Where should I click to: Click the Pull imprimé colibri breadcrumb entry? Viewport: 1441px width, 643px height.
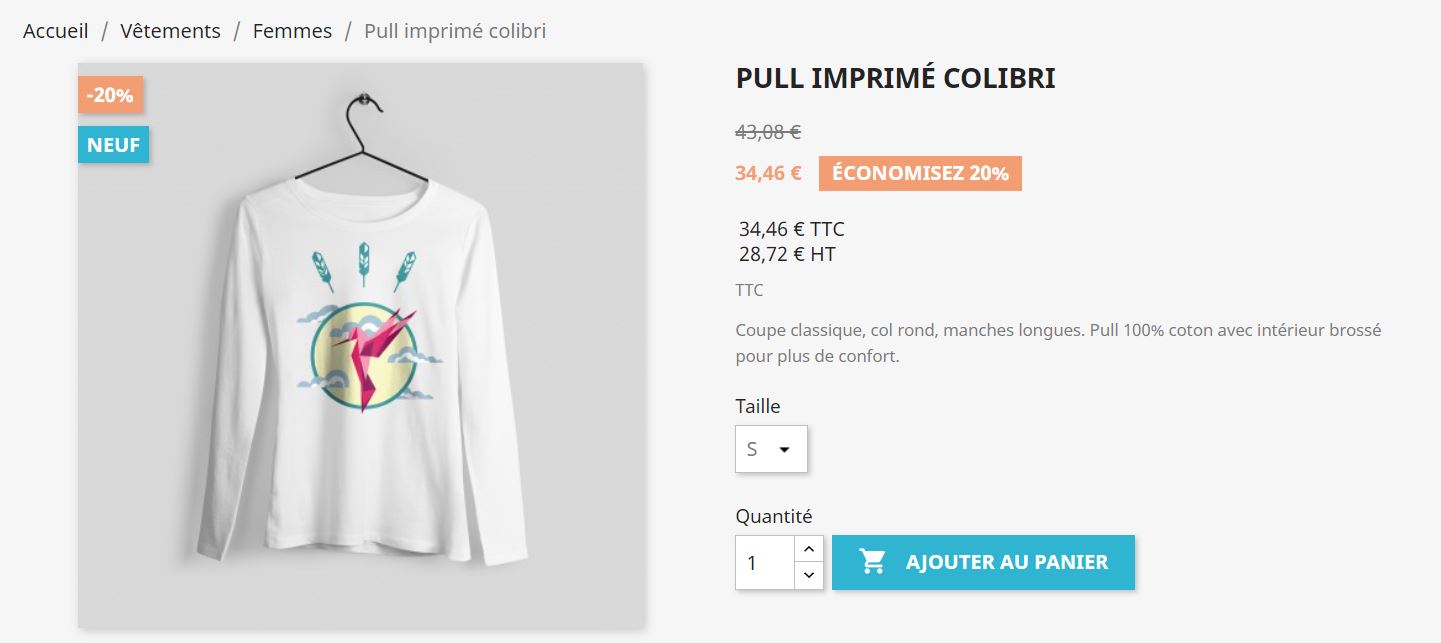pyautogui.click(x=455, y=30)
